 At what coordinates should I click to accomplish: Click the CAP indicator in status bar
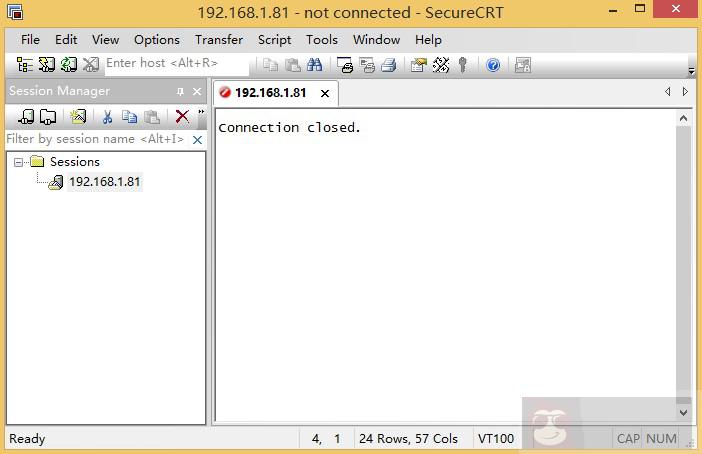coord(628,439)
